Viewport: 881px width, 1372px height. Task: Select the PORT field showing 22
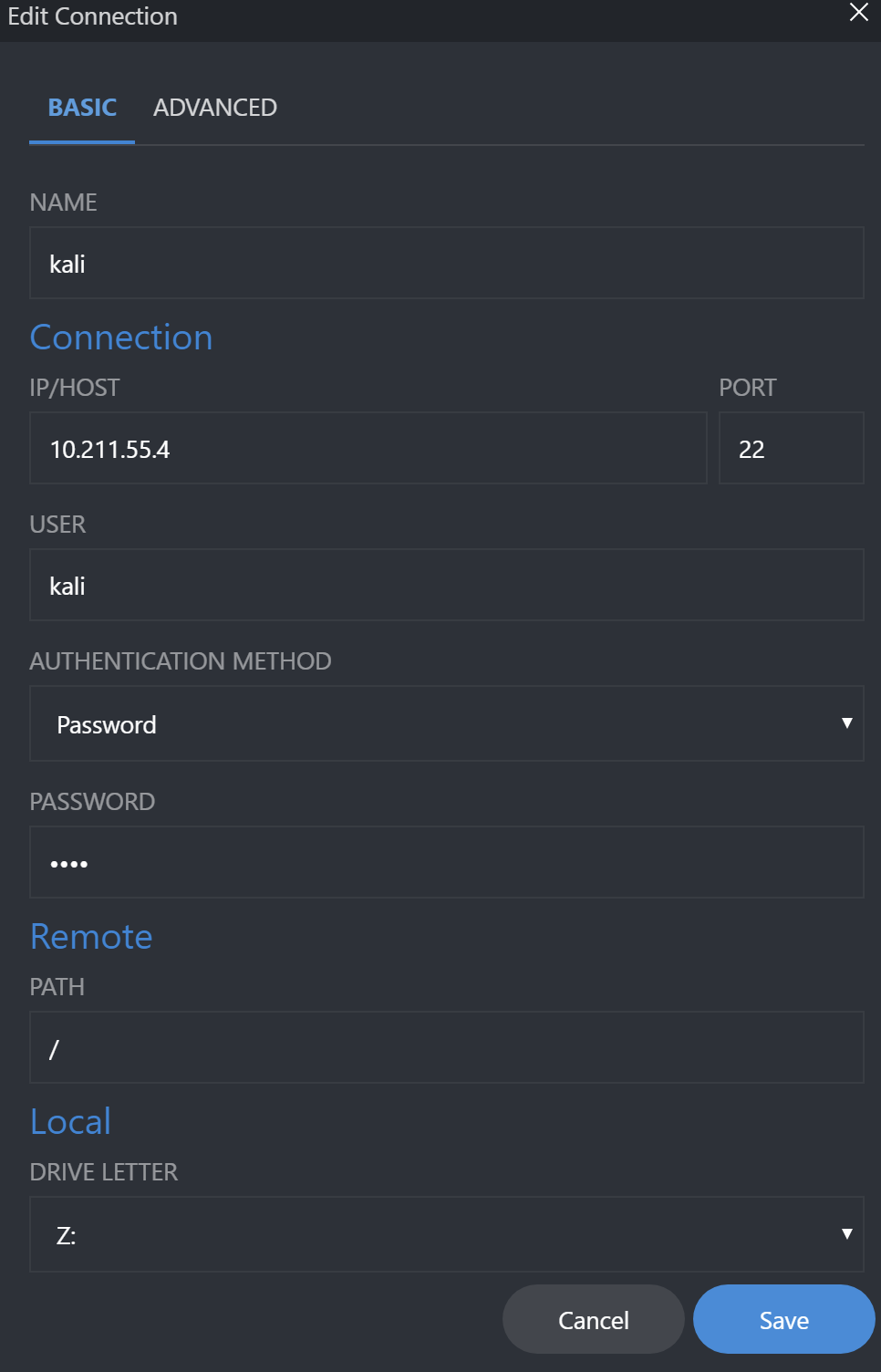point(792,448)
